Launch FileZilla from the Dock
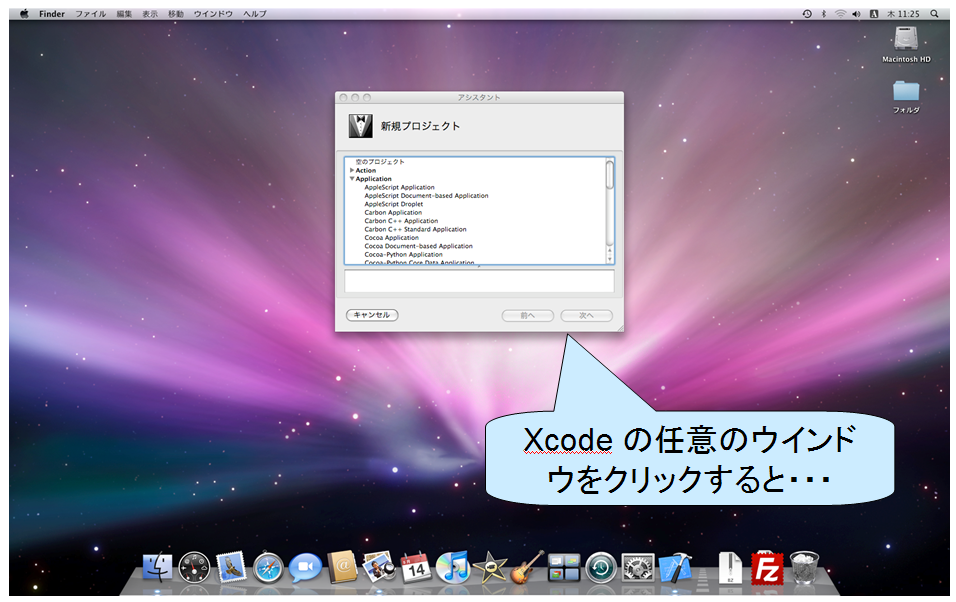 click(x=766, y=568)
